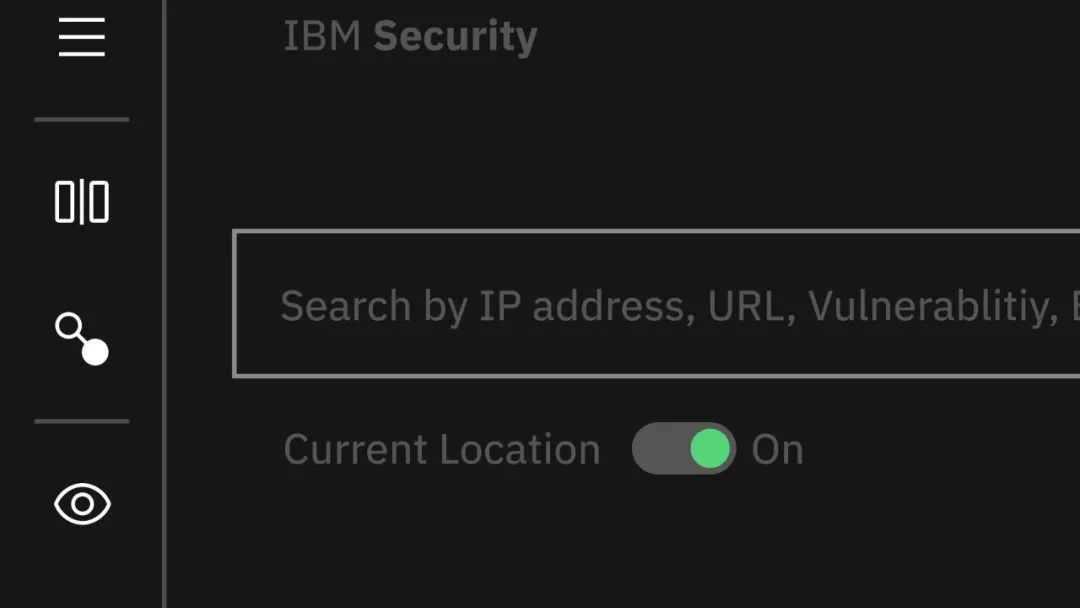Click the word "Search" in the search box
The width and height of the screenshot is (1080, 608).
[x=345, y=305]
